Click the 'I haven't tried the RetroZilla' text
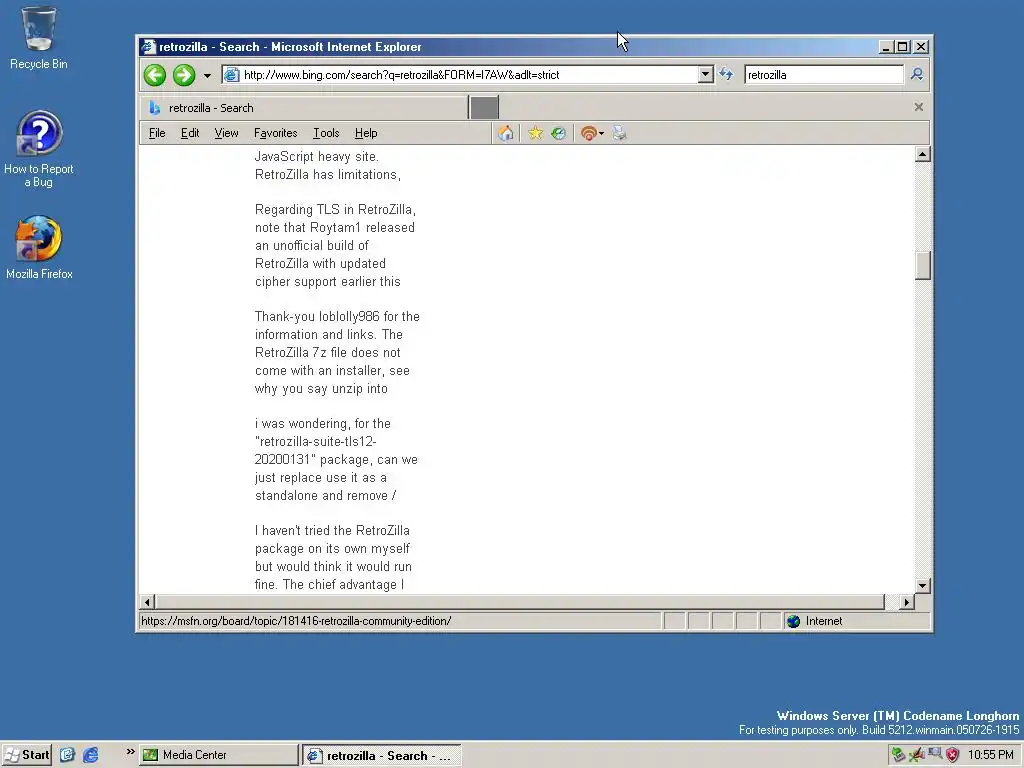The height and width of the screenshot is (768, 1024). [332, 531]
